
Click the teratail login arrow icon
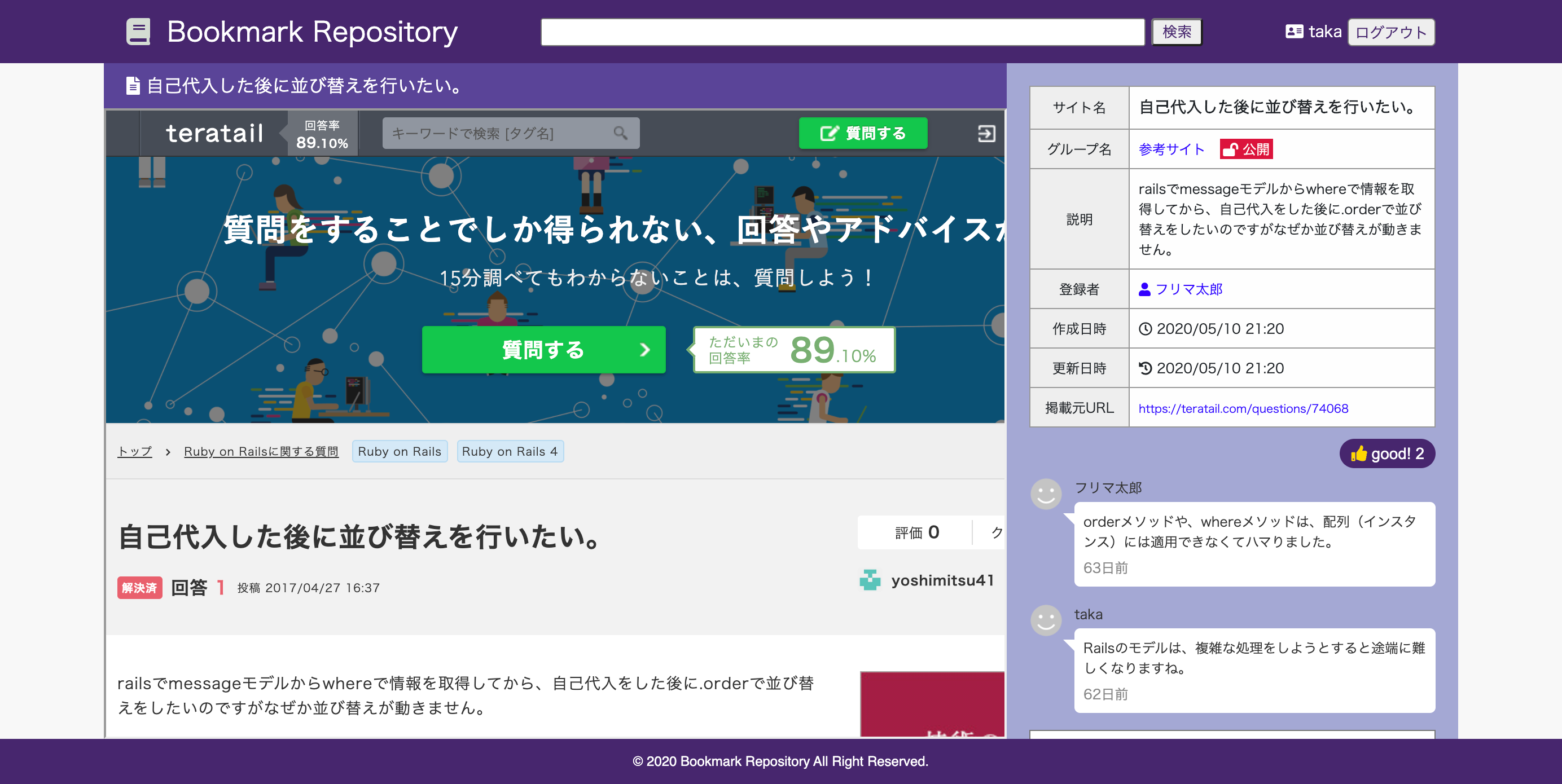pyautogui.click(x=986, y=133)
